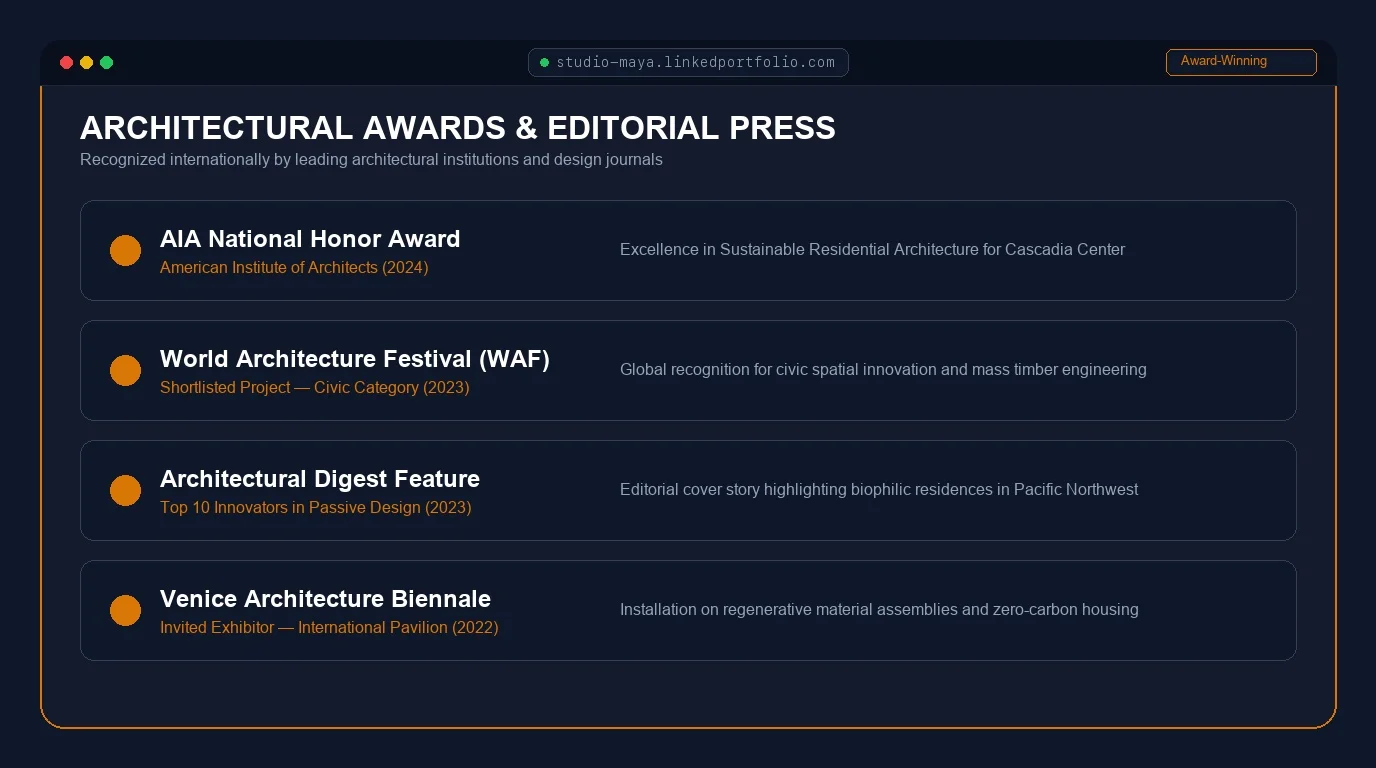Select 'American Institute of Architects (2024)' subtitle

[x=294, y=268]
